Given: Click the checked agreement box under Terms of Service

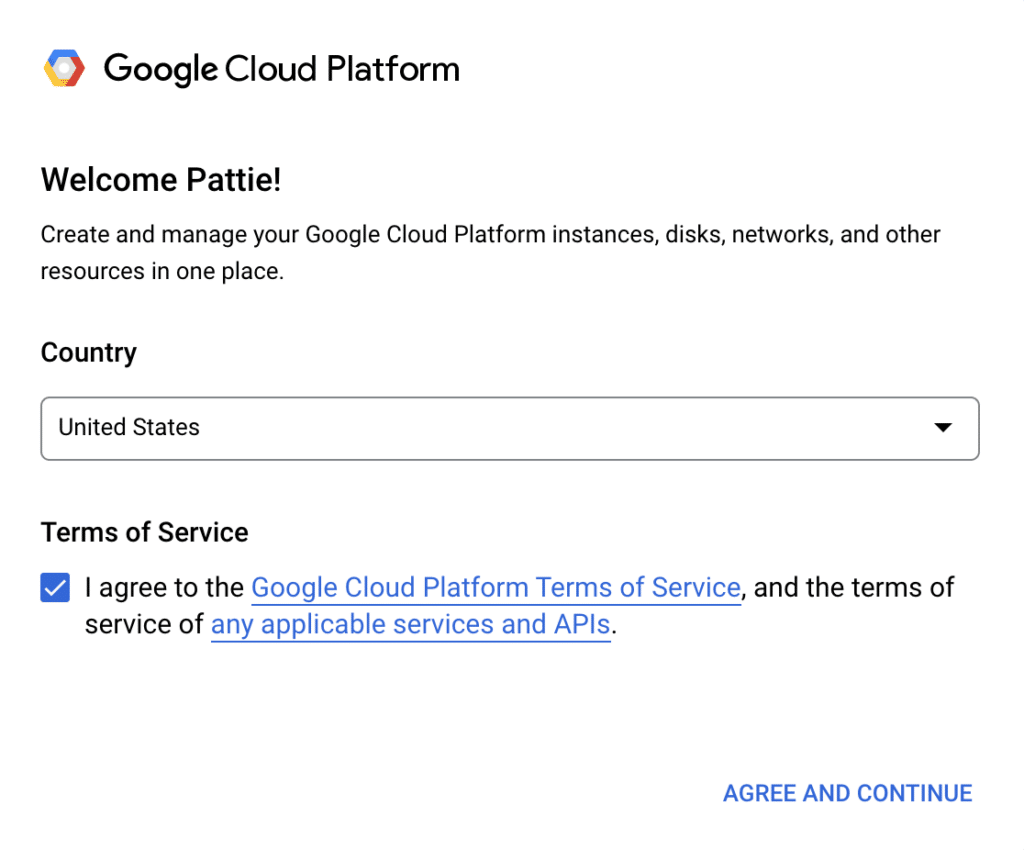Looking at the screenshot, I should tap(55, 587).
